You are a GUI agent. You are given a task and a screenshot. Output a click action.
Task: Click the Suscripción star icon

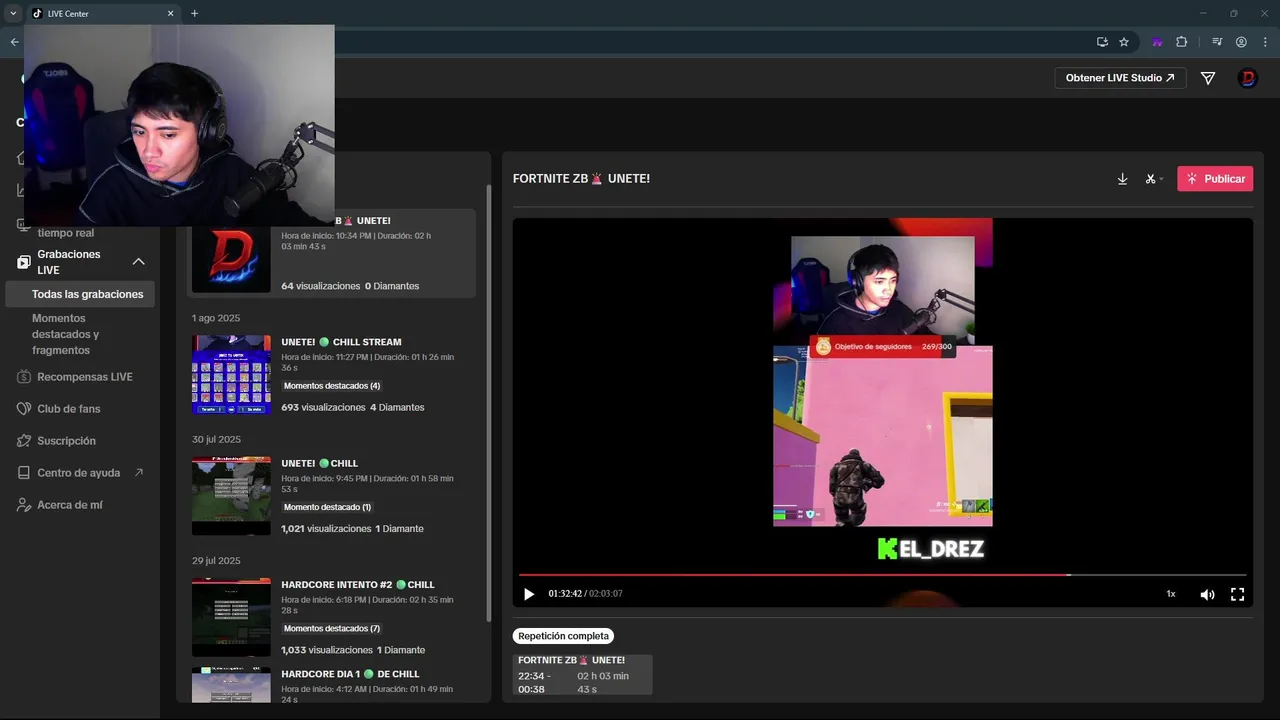(x=24, y=441)
